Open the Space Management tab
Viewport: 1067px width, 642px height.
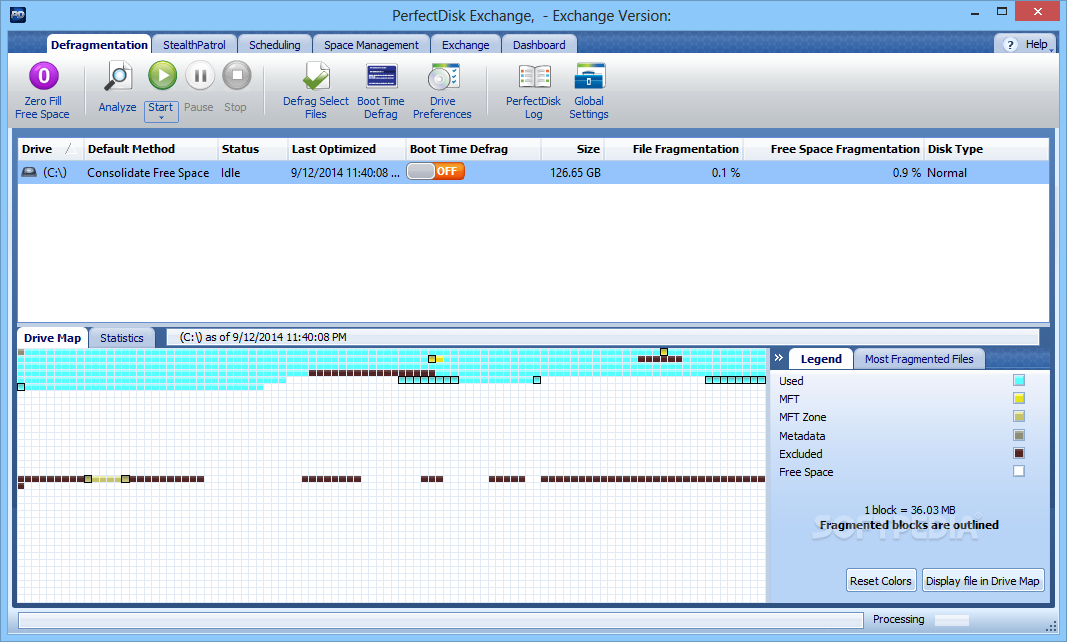(372, 45)
